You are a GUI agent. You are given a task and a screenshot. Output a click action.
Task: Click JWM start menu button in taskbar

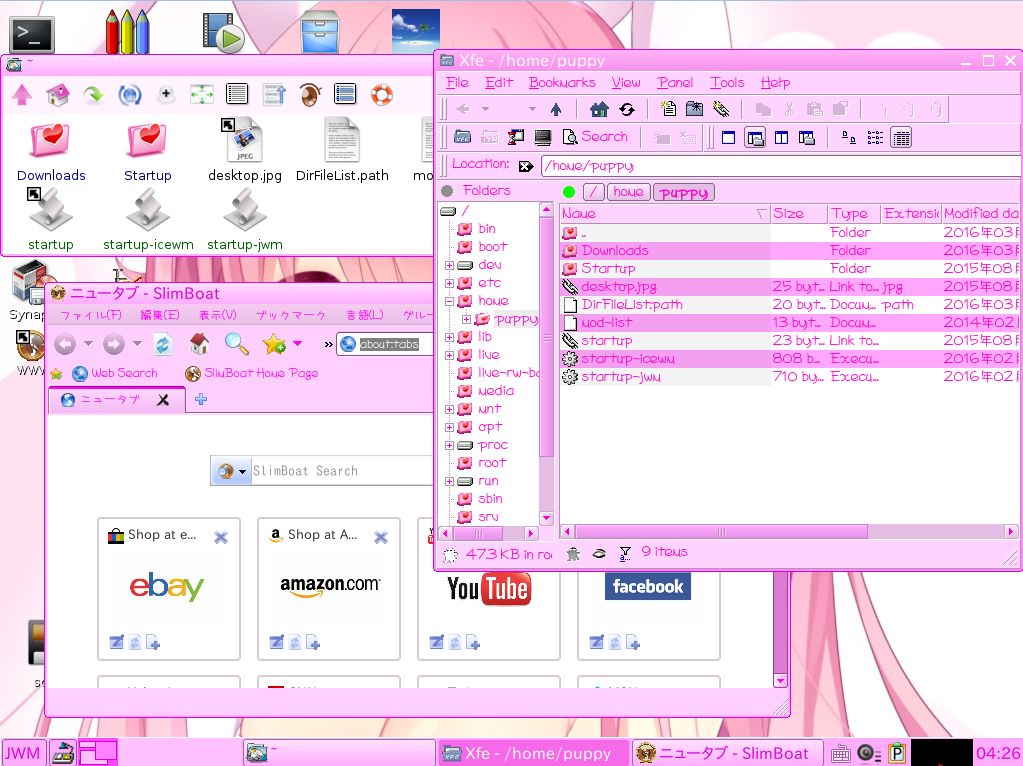click(23, 754)
